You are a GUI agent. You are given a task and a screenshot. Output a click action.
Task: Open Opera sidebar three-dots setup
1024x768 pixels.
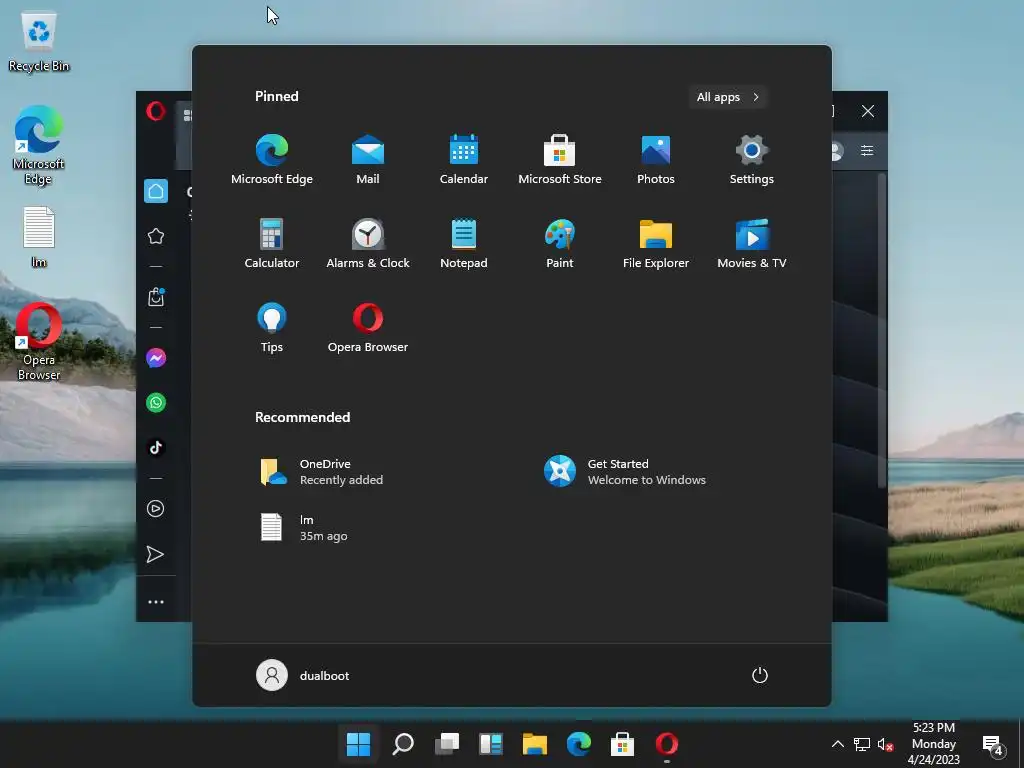(155, 602)
